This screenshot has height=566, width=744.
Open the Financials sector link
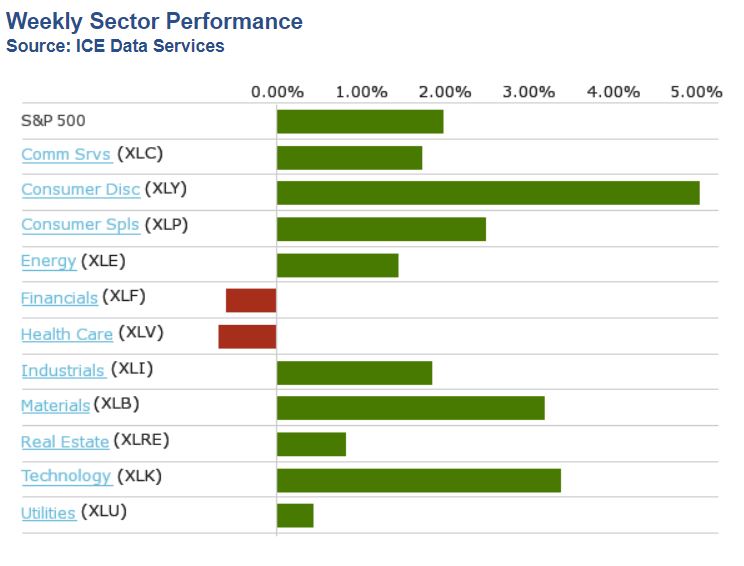coord(59,298)
